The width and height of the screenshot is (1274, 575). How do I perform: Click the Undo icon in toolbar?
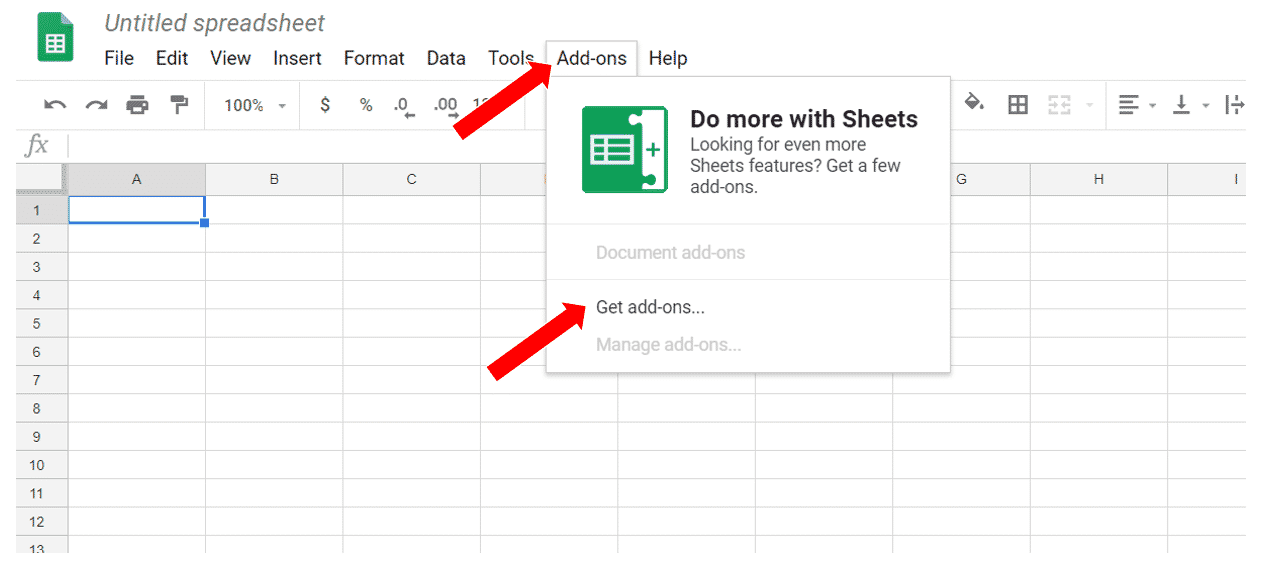pos(56,105)
